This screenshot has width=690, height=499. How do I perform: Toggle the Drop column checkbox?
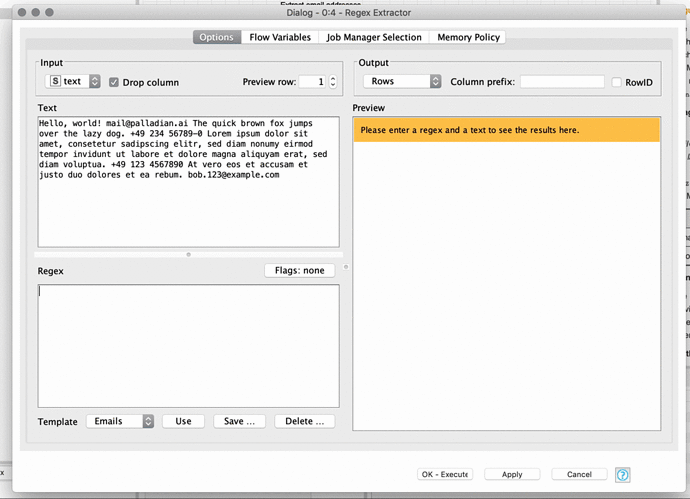(x=114, y=82)
